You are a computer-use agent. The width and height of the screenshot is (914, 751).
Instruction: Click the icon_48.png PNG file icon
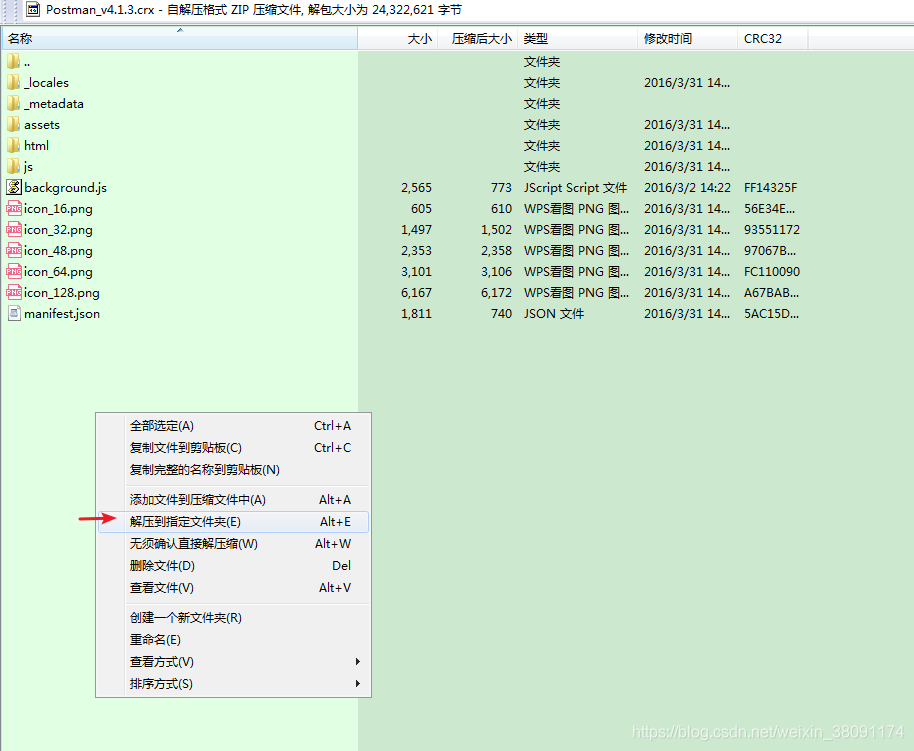[14, 250]
